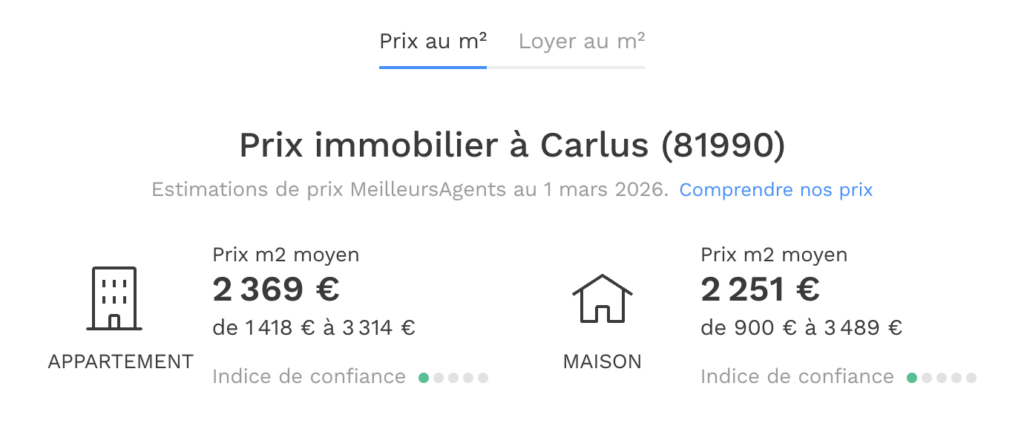Click the MeilleursAgents estimation date text
1024x435 pixels.
coord(410,189)
